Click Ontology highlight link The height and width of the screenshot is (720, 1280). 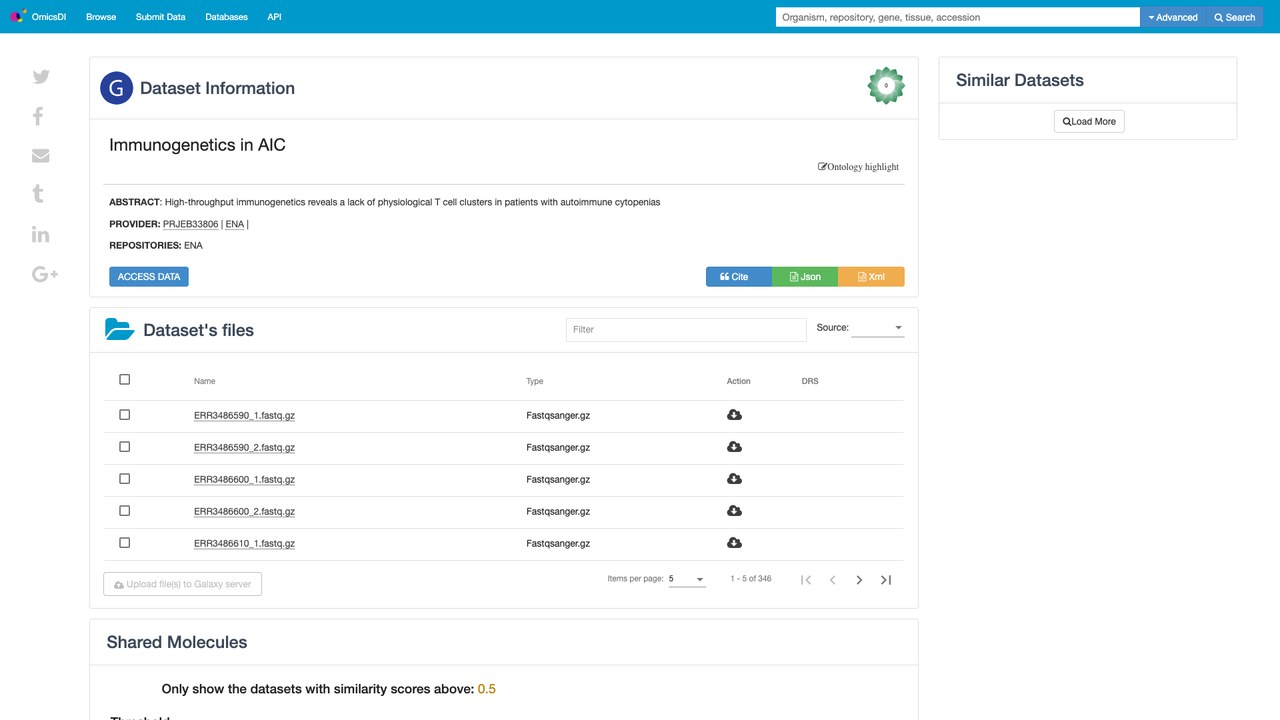coord(859,167)
